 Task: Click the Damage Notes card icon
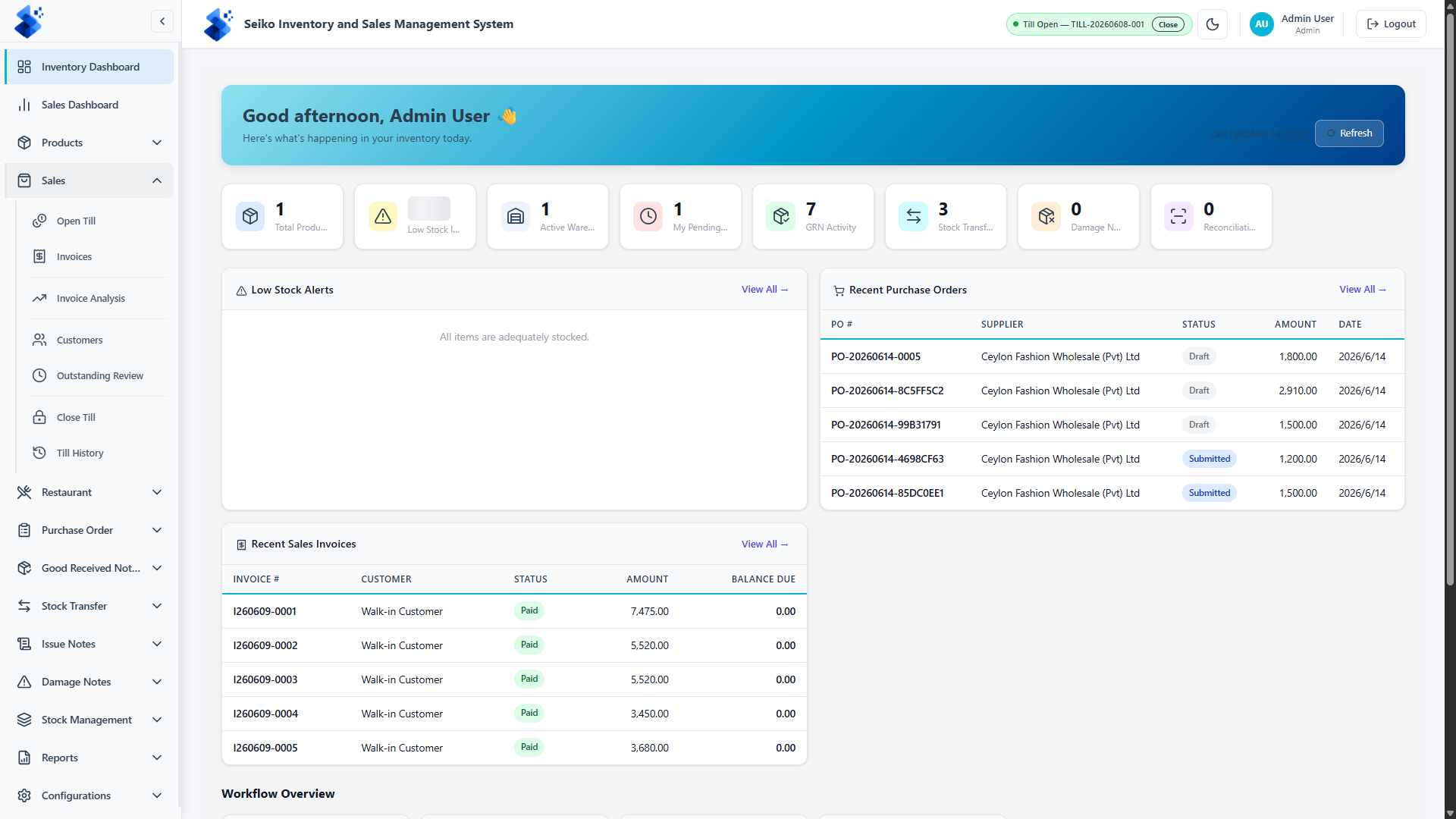point(1046,217)
